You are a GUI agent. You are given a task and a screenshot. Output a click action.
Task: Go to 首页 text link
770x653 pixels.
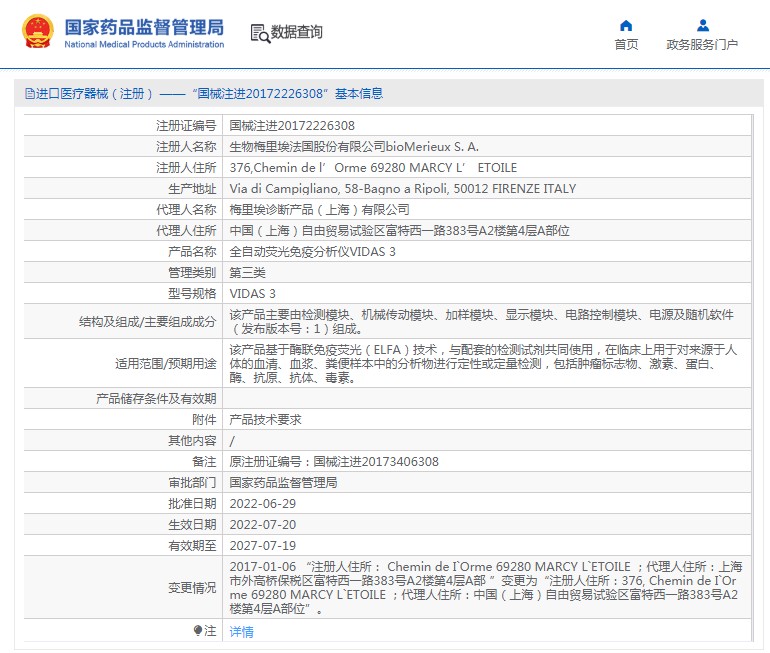pos(626,45)
